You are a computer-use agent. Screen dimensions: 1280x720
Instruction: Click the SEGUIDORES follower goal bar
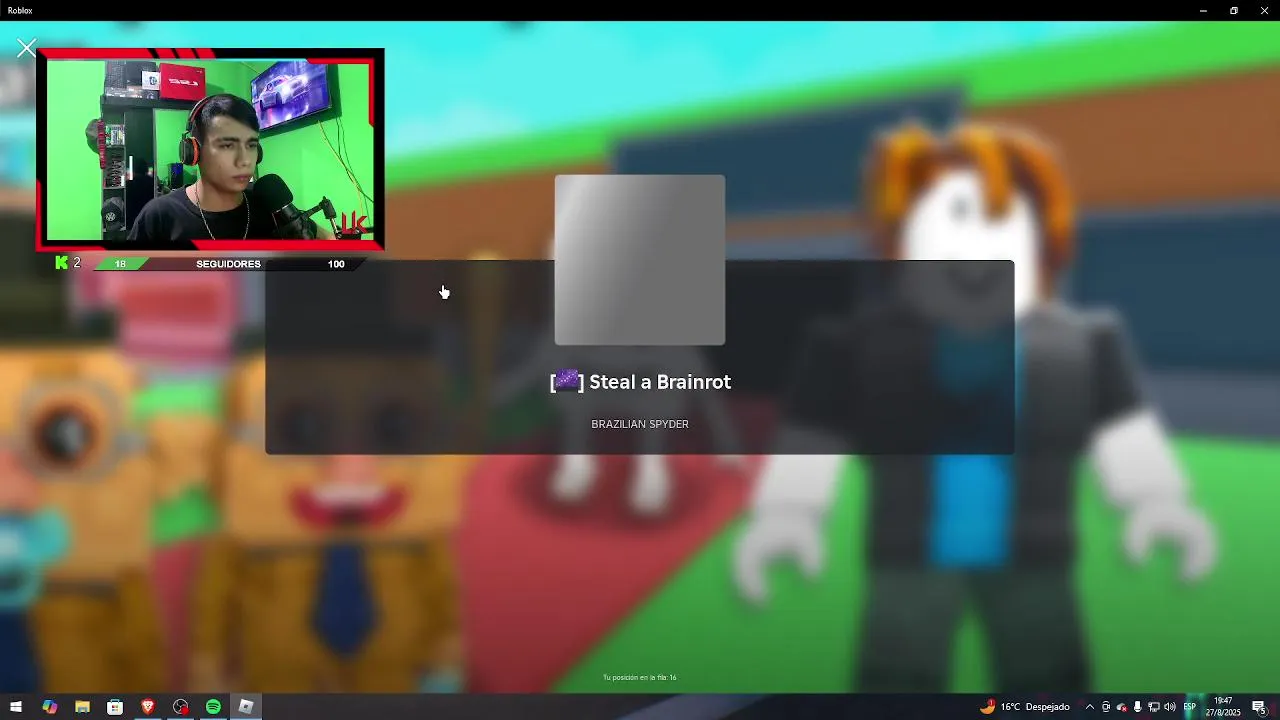(x=228, y=264)
